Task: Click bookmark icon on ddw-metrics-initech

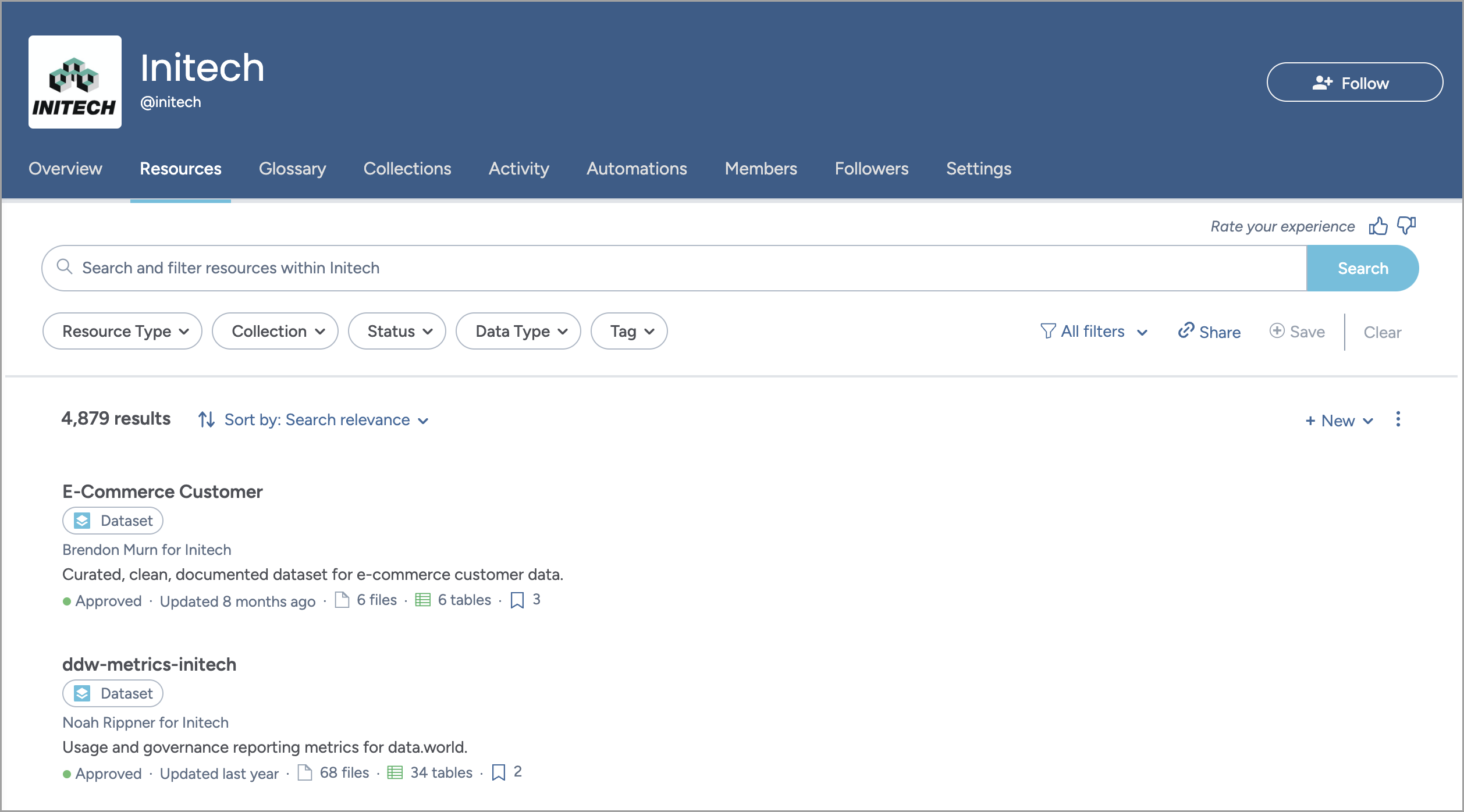Action: pos(498,772)
